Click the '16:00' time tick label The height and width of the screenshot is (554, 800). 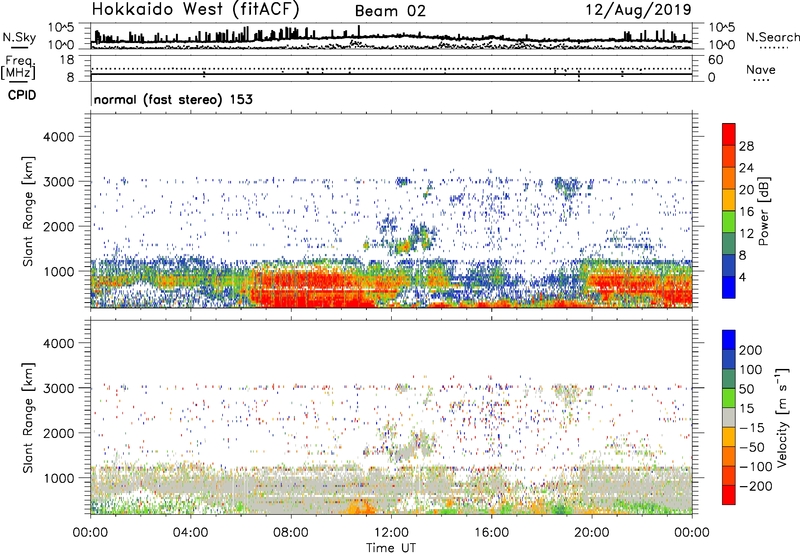(x=491, y=533)
